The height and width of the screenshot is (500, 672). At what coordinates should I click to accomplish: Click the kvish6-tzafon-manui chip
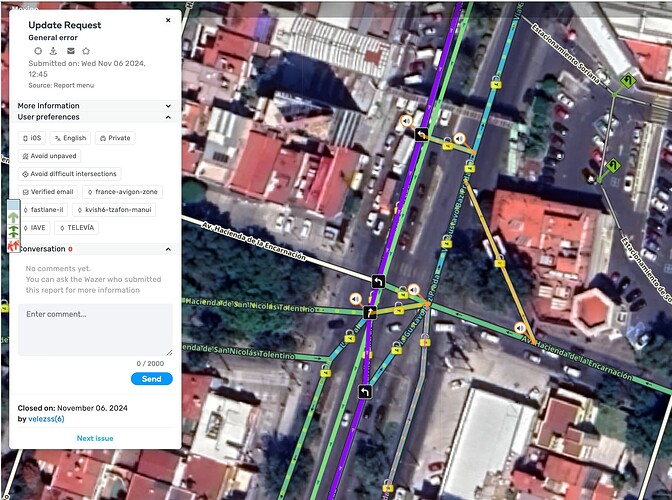click(114, 210)
